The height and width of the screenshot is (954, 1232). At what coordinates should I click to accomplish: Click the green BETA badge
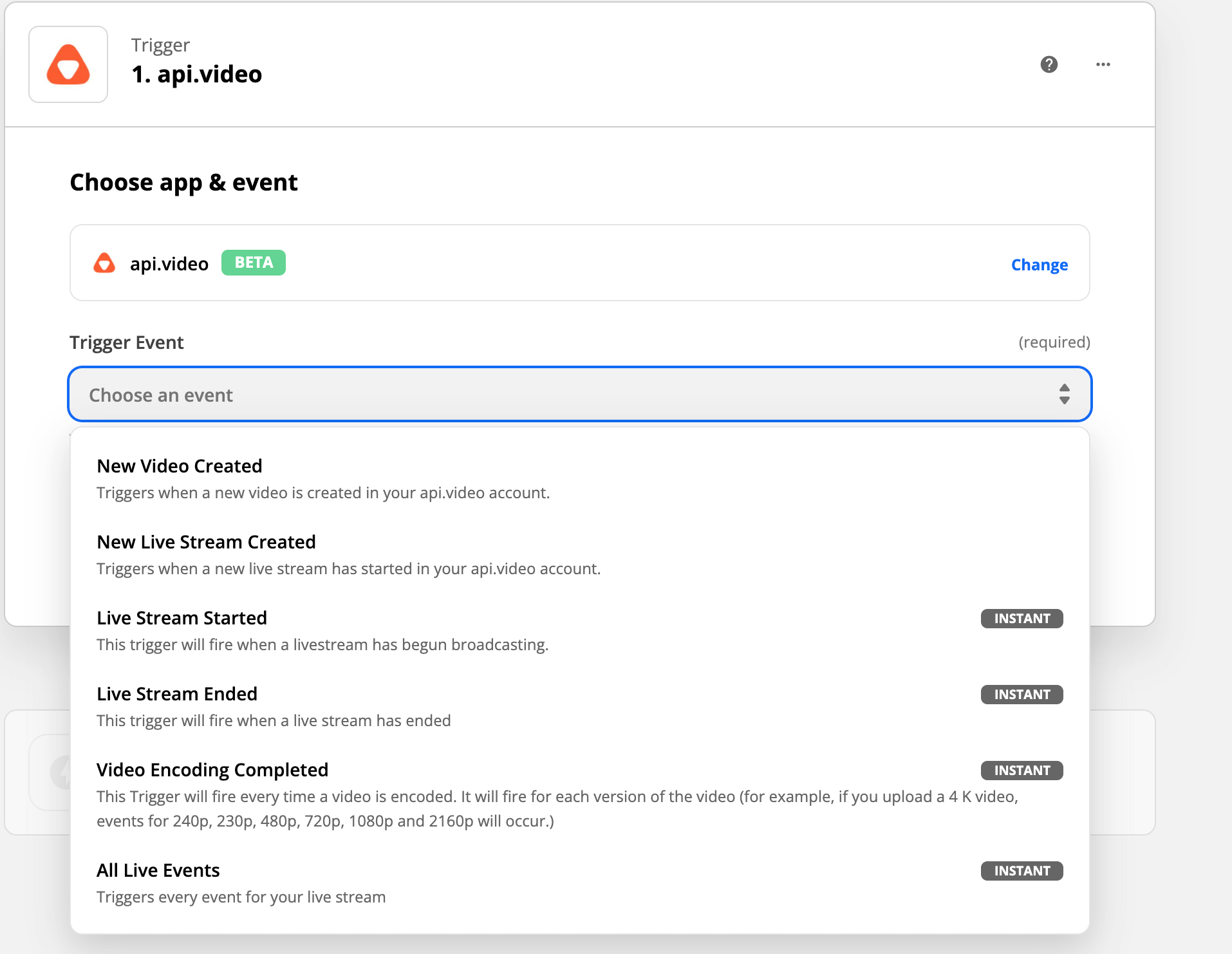coord(254,263)
